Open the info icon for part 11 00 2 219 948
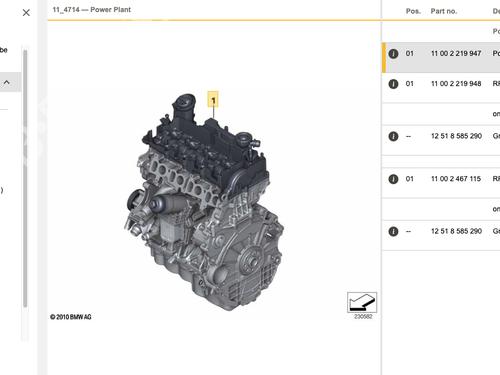500x375 pixels. click(393, 84)
